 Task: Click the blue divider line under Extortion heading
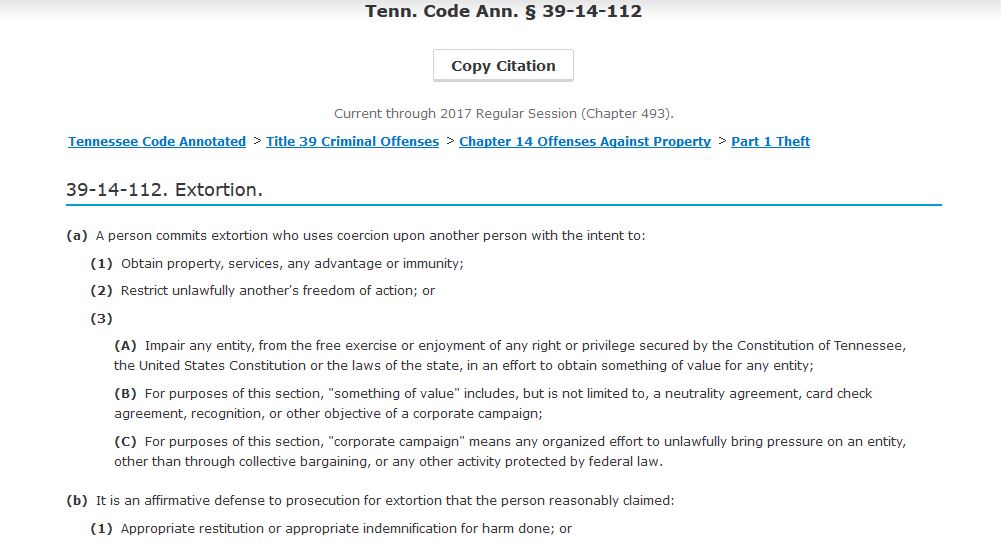(x=503, y=205)
